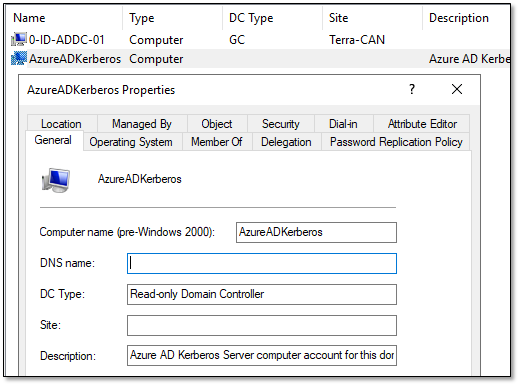Screen dimensions: 520x386
Task: Click the AzureADKerberos computer icon in list
Action: [19, 59]
